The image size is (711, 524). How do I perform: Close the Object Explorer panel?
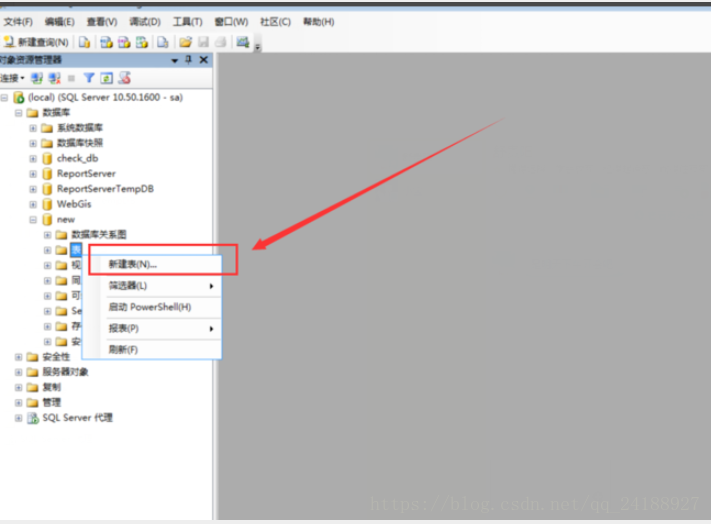pos(204,60)
